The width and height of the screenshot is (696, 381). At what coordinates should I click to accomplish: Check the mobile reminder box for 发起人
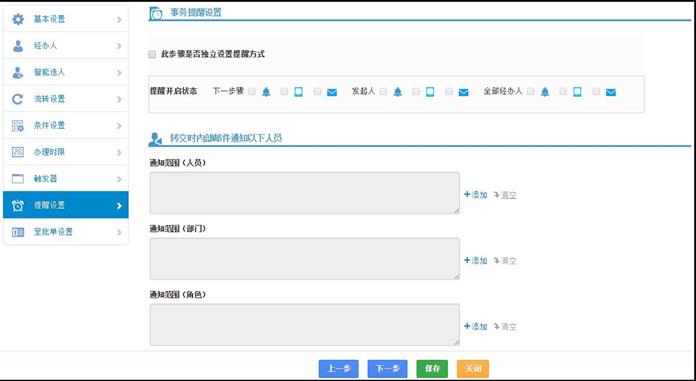coord(416,91)
